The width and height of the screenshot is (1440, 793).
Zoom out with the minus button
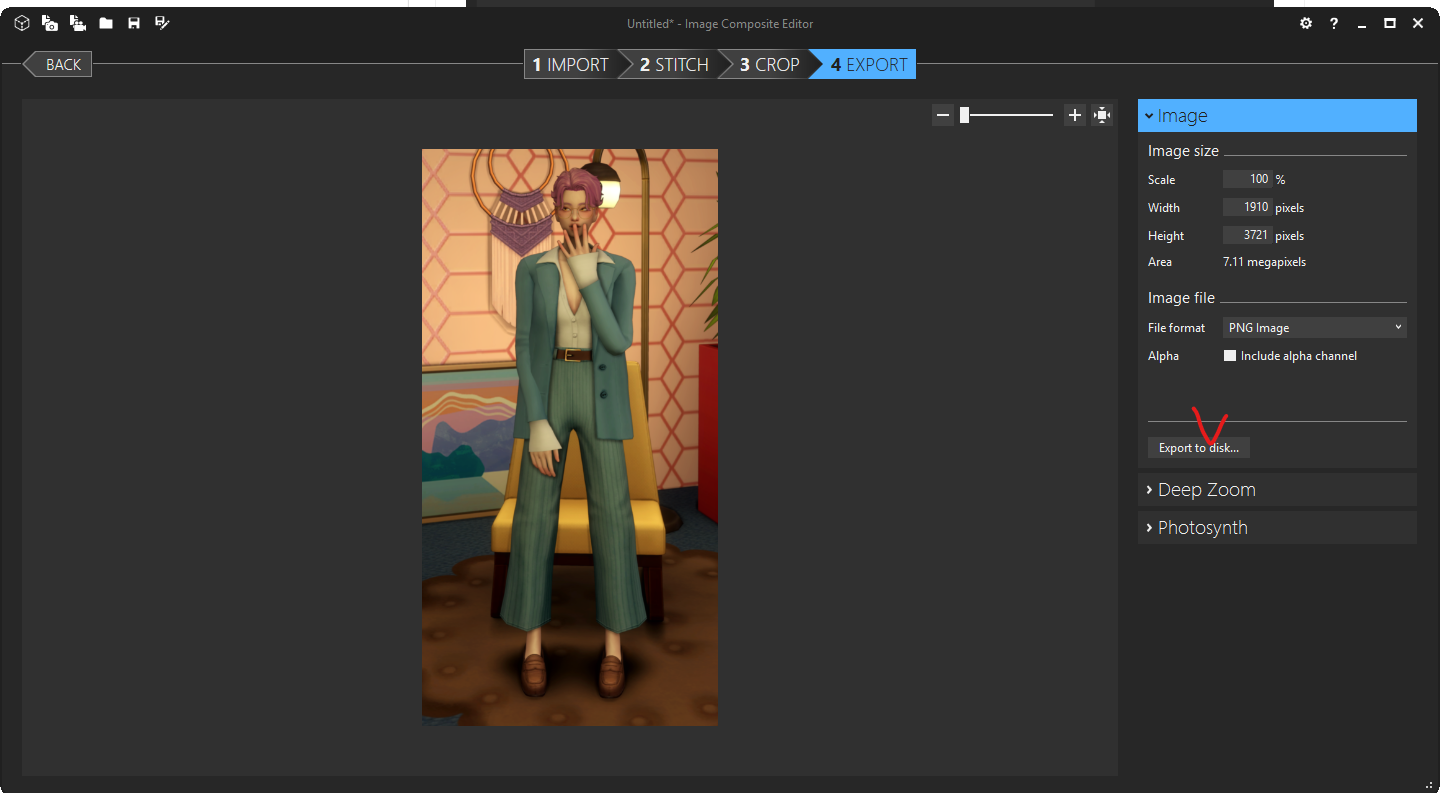tap(942, 115)
